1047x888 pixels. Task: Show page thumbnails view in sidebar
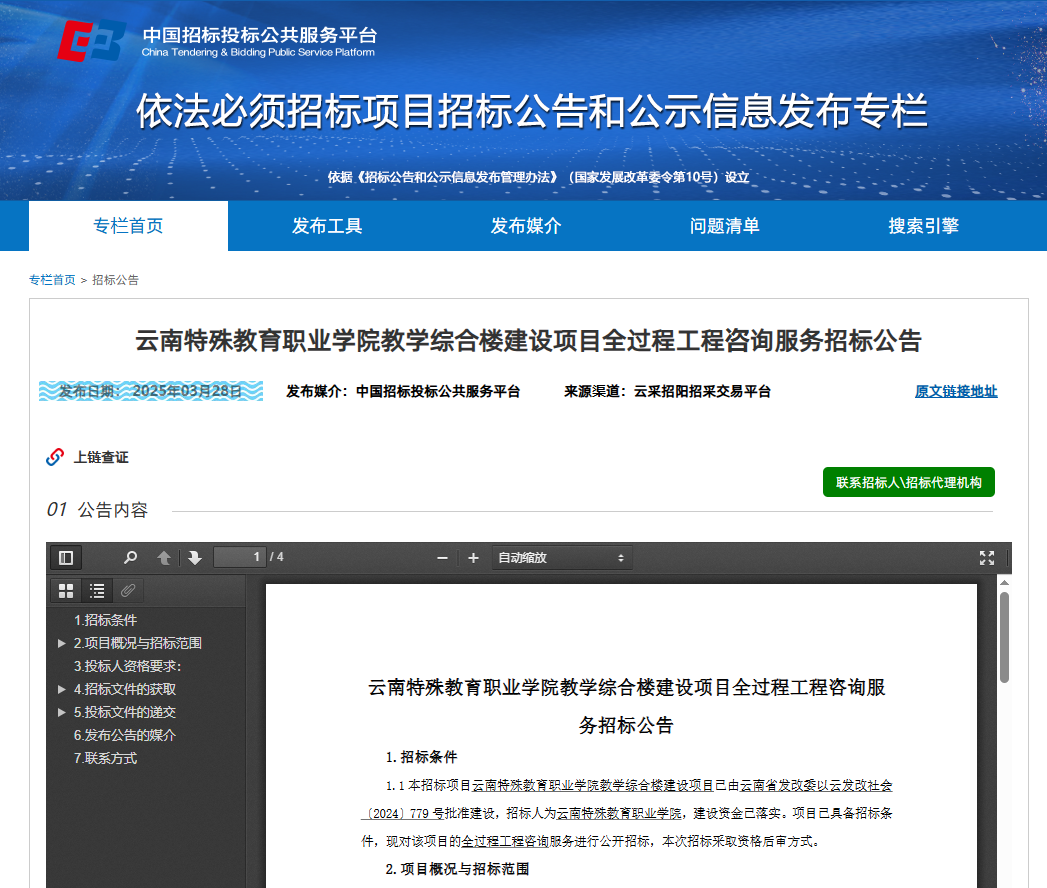click(66, 590)
